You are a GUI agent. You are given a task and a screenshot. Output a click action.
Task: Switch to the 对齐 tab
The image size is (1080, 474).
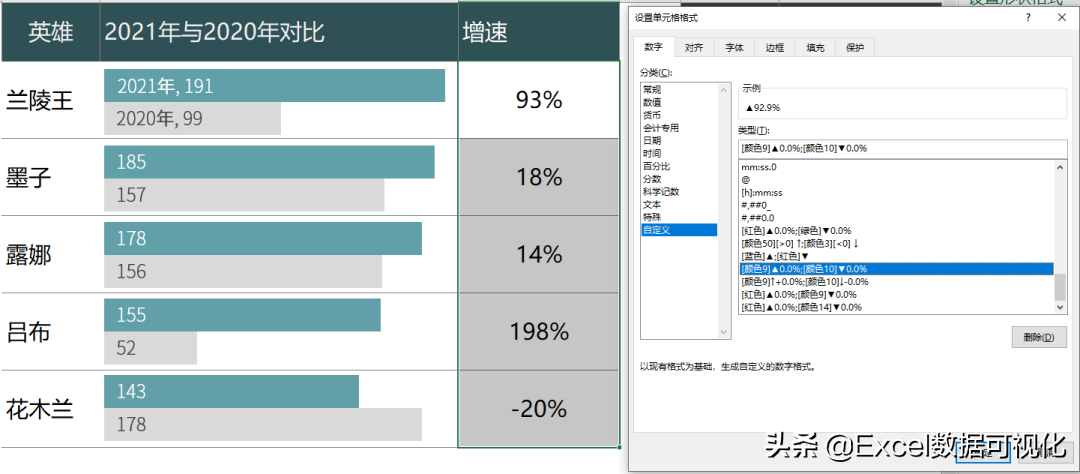pos(694,48)
